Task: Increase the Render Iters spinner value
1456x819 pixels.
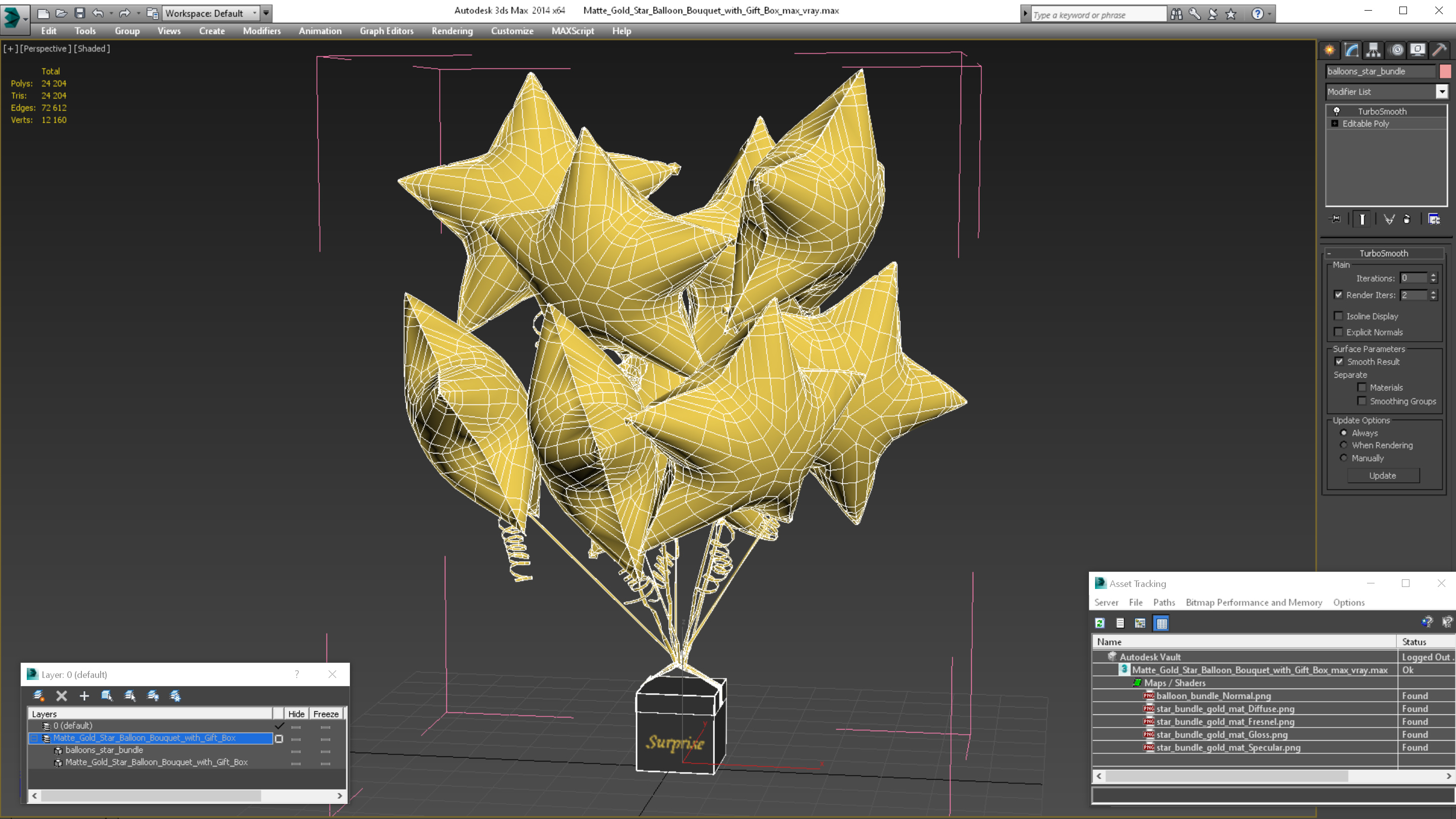Action: click(1433, 292)
